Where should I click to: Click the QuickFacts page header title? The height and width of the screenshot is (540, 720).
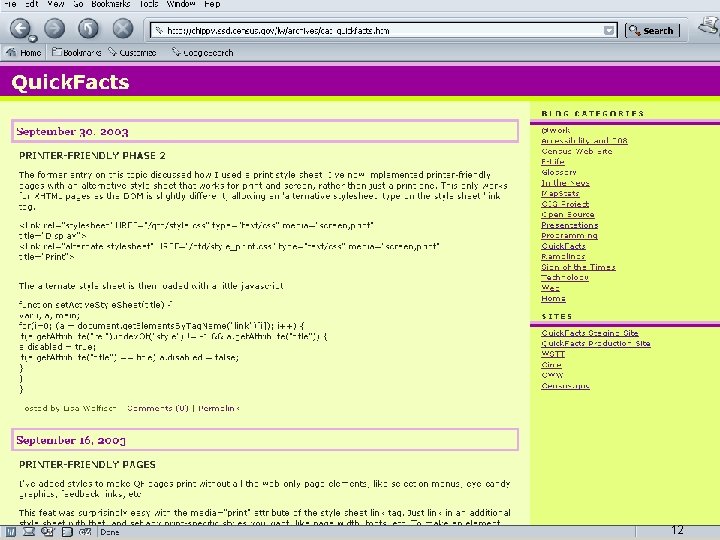pyautogui.click(x=70, y=82)
